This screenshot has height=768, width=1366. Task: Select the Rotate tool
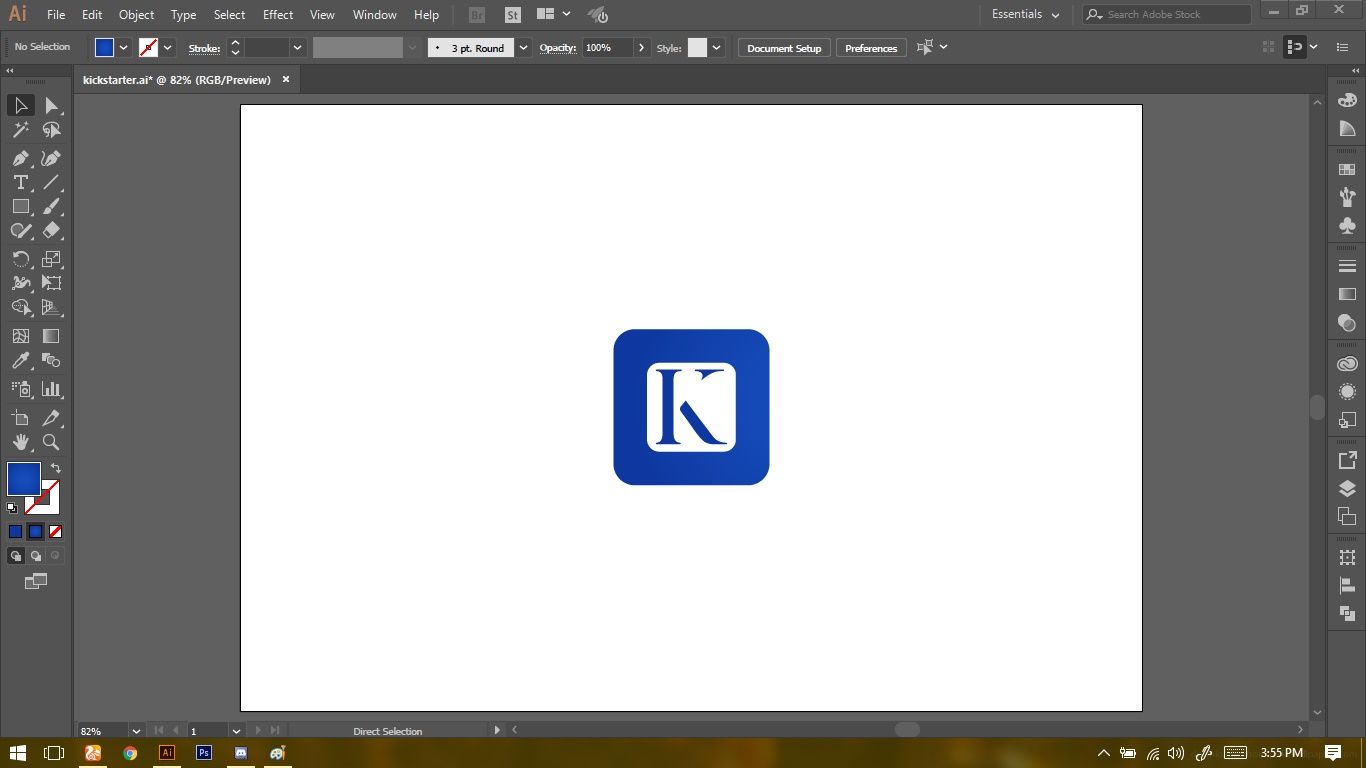pyautogui.click(x=20, y=259)
